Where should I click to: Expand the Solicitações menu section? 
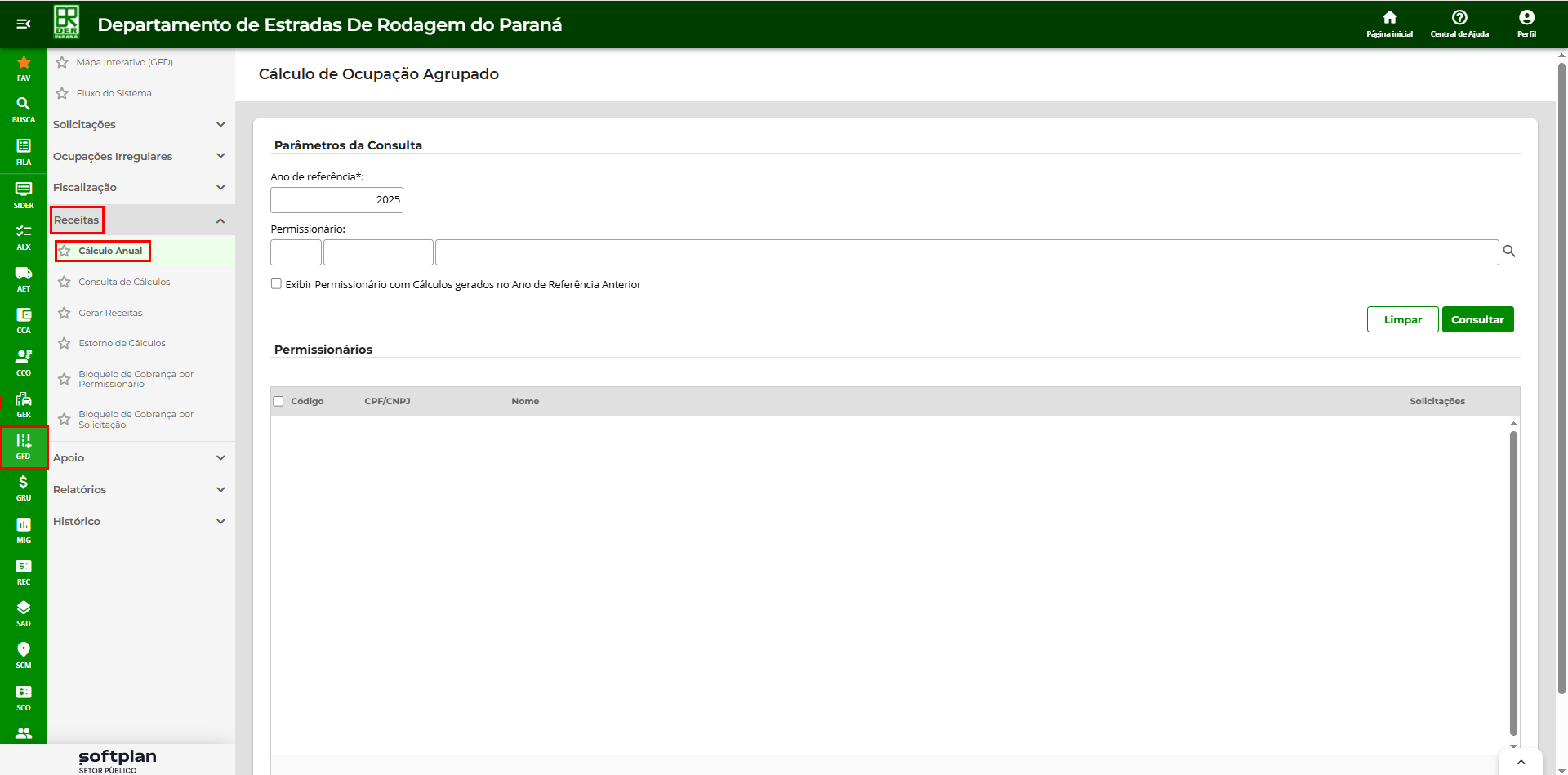point(140,124)
